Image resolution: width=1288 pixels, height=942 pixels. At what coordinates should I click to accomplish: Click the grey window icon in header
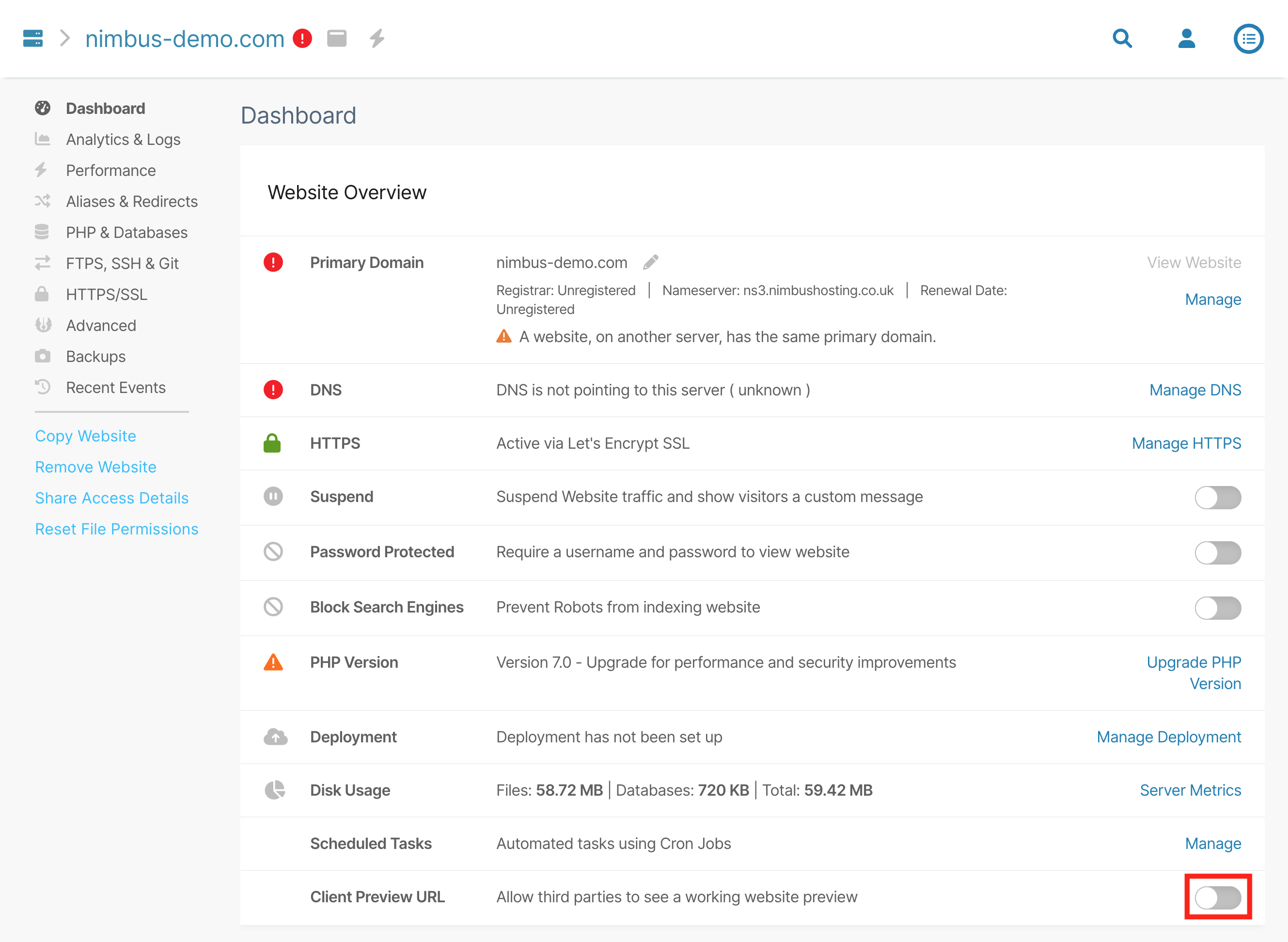337,38
